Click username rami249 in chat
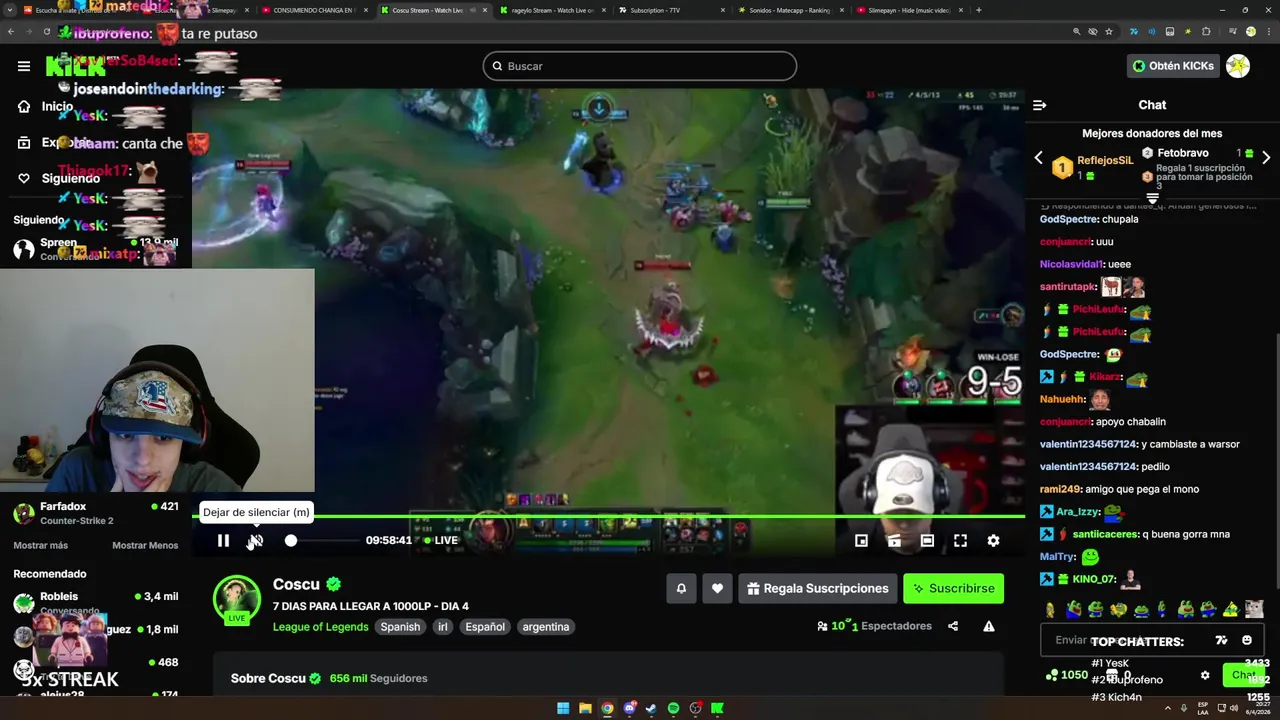The image size is (1280, 720). coord(1060,489)
